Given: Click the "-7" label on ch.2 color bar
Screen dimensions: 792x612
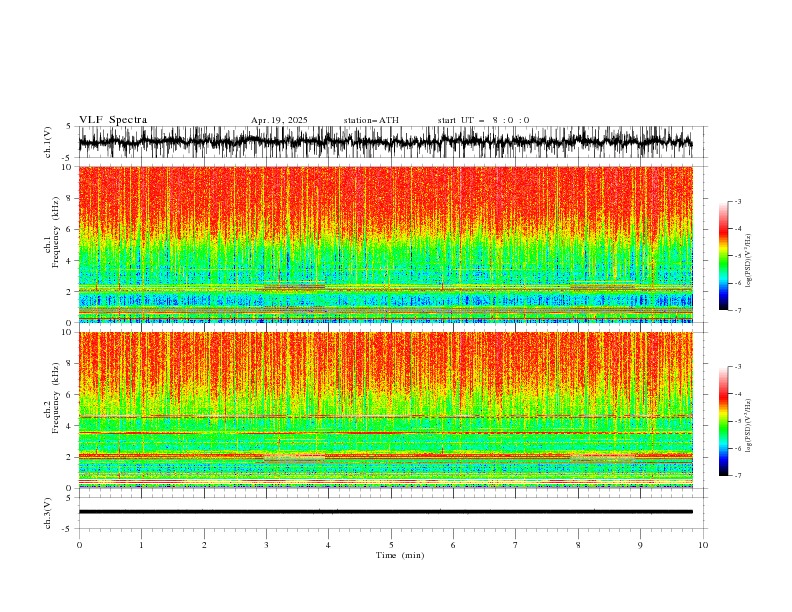Looking at the screenshot, I should 737,476.
